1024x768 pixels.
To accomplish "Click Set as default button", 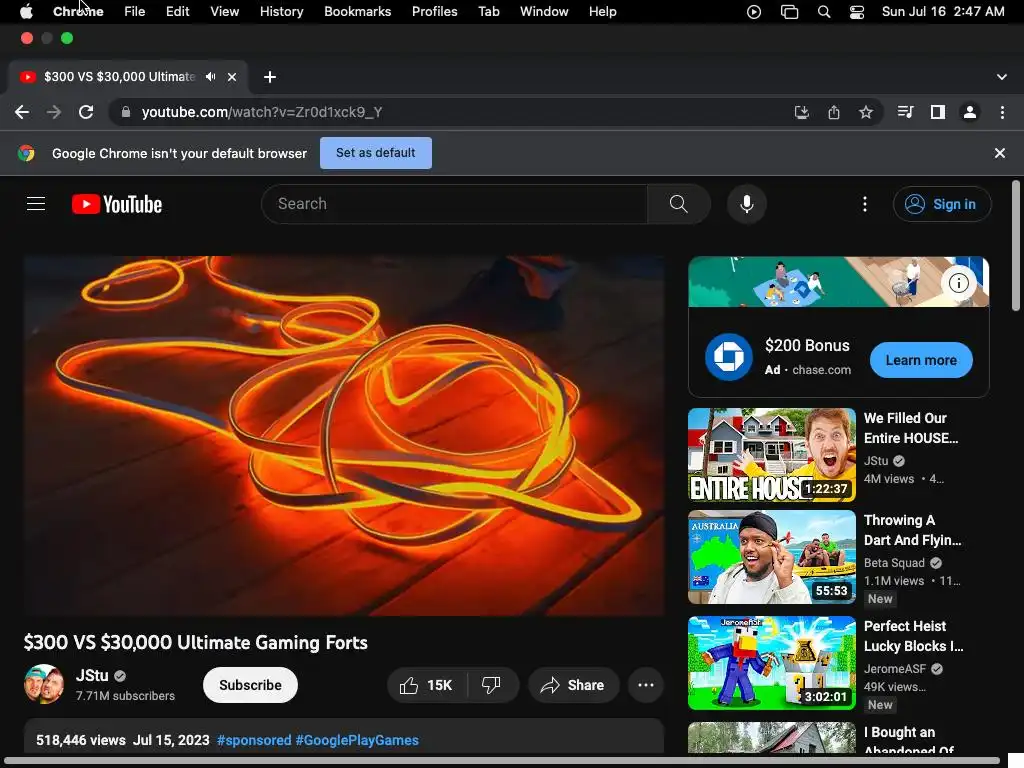I will pos(376,153).
